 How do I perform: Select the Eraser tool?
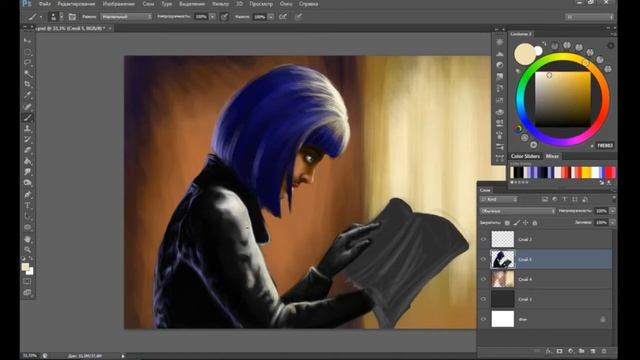point(27,150)
